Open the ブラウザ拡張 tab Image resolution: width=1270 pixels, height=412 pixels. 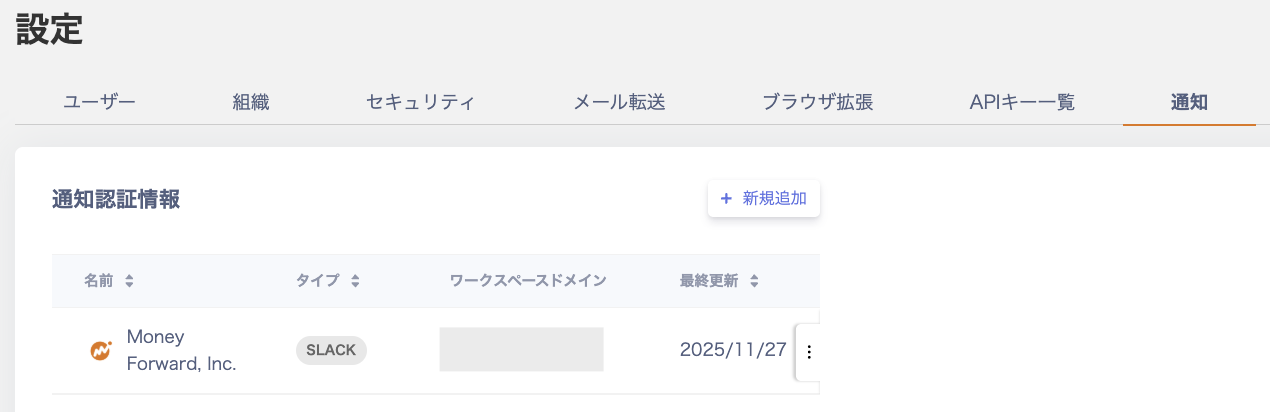tap(818, 102)
